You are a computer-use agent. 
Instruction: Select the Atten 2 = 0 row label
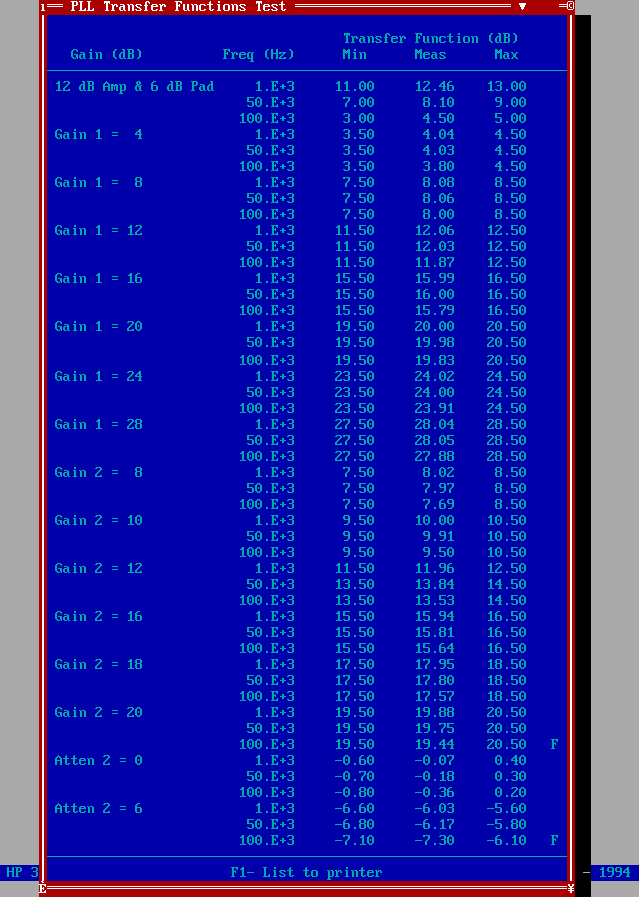pyautogui.click(x=98, y=761)
